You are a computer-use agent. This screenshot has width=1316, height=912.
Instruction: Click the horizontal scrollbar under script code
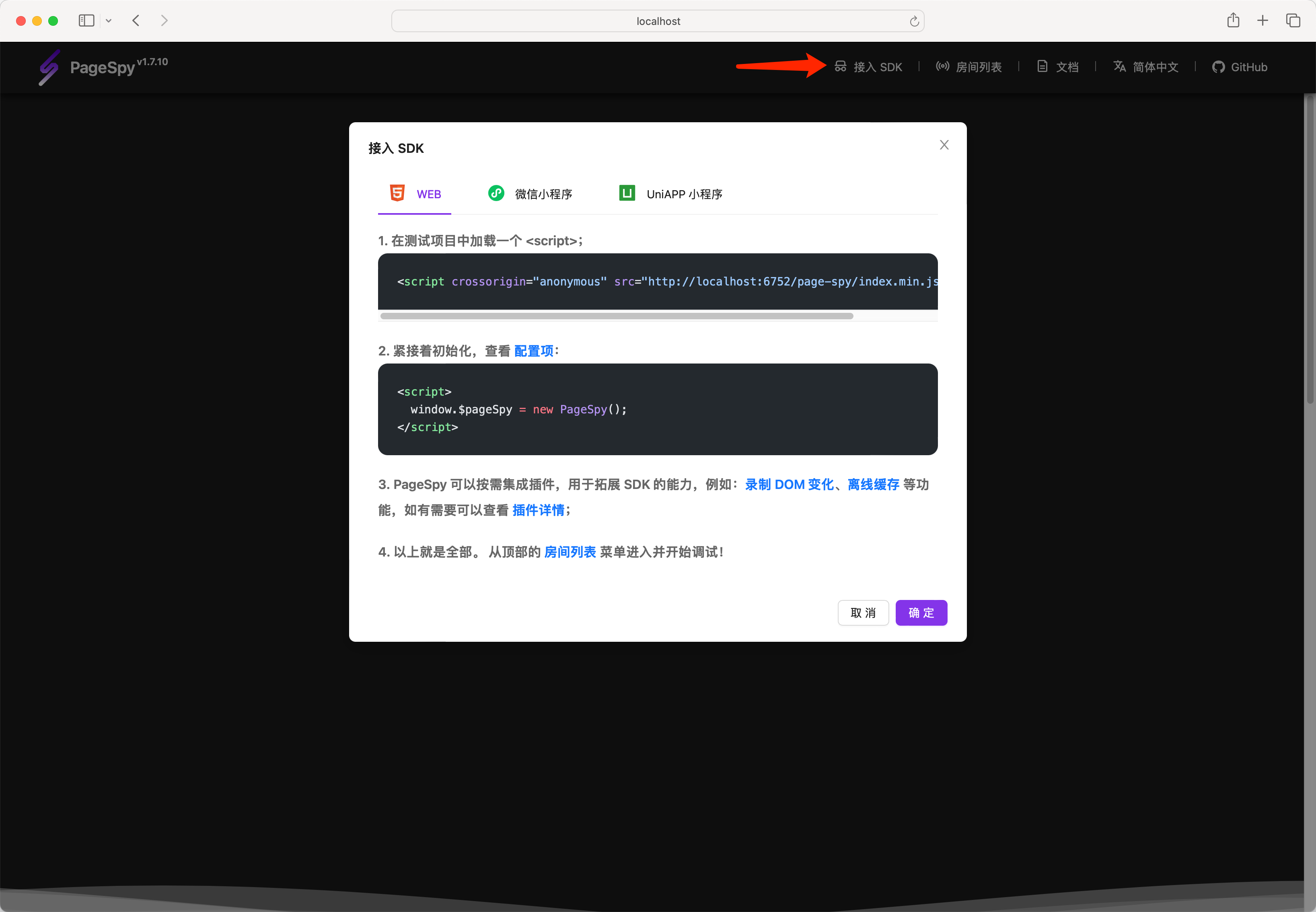pyautogui.click(x=617, y=316)
